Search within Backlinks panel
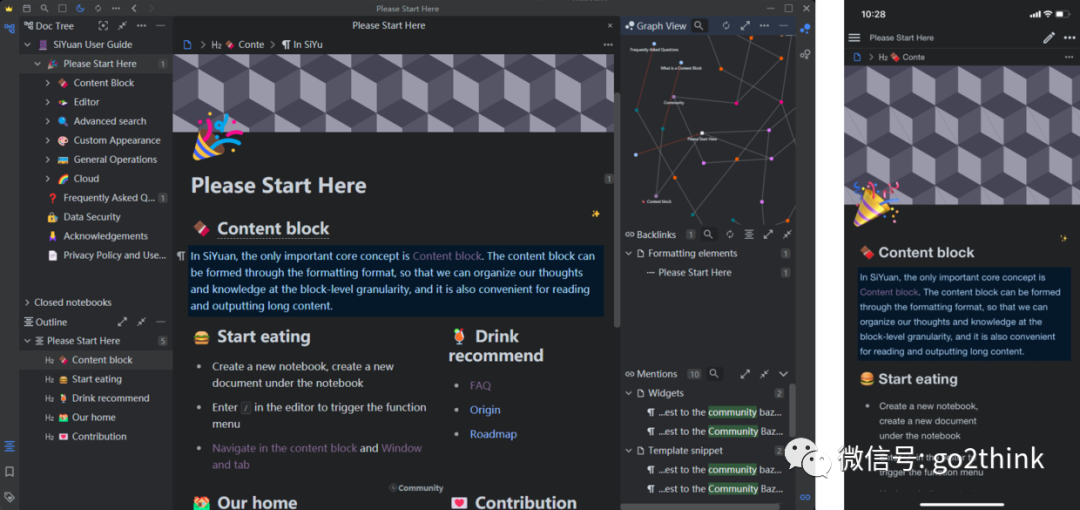 708,234
